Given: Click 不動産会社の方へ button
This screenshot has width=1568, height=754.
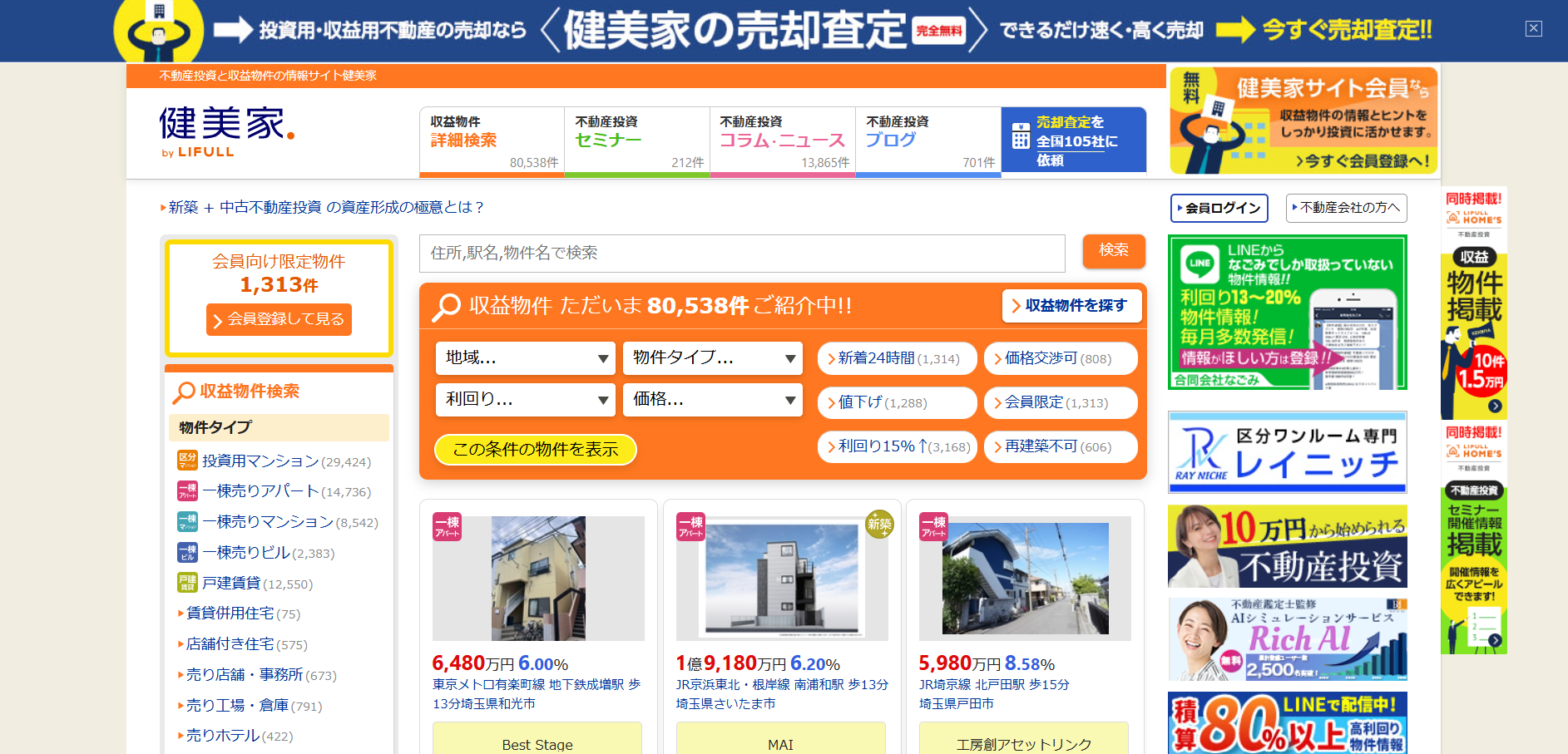Looking at the screenshot, I should (x=1346, y=208).
